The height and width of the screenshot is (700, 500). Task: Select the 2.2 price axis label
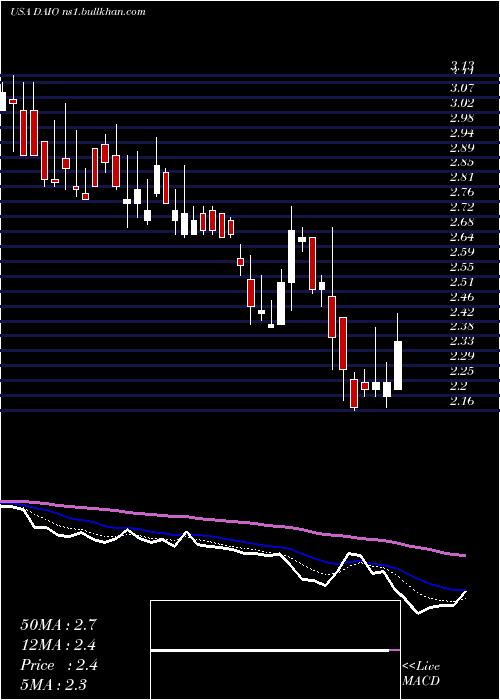(x=459, y=385)
